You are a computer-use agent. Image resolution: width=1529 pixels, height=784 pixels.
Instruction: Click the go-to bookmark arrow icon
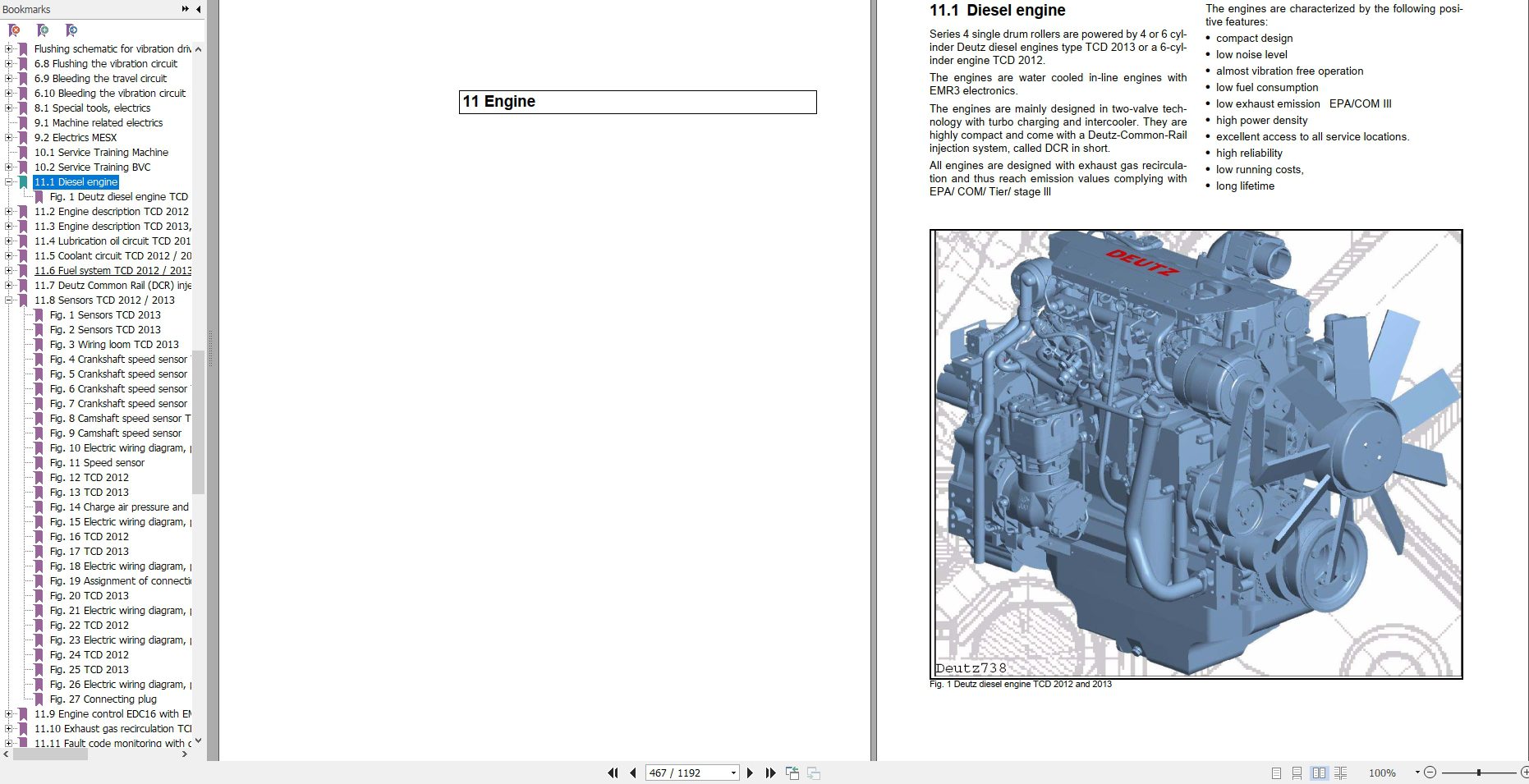[x=71, y=30]
